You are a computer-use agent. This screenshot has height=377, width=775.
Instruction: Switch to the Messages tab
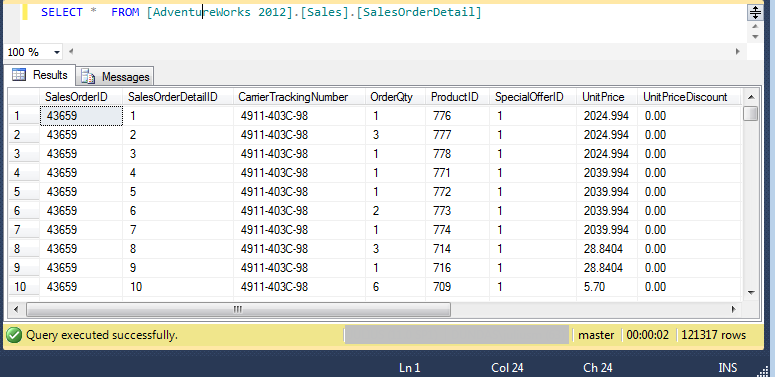click(x=115, y=77)
